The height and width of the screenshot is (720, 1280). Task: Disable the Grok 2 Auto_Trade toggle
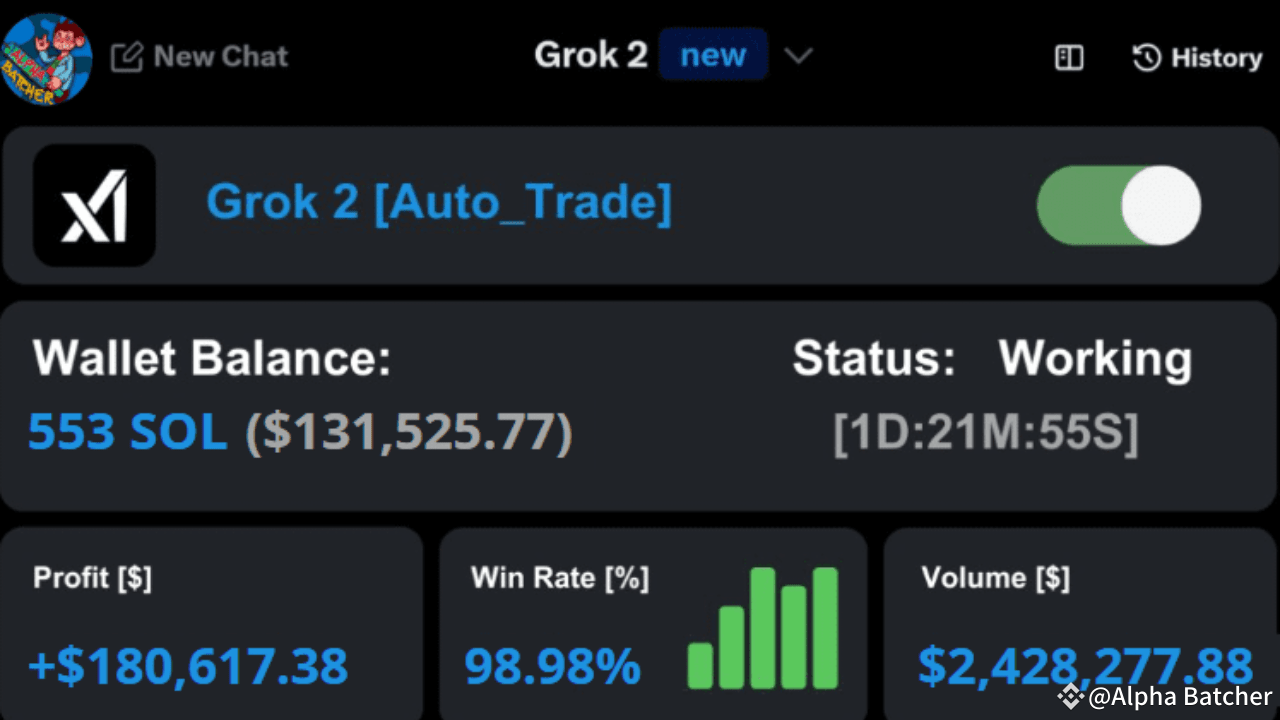tap(1118, 205)
